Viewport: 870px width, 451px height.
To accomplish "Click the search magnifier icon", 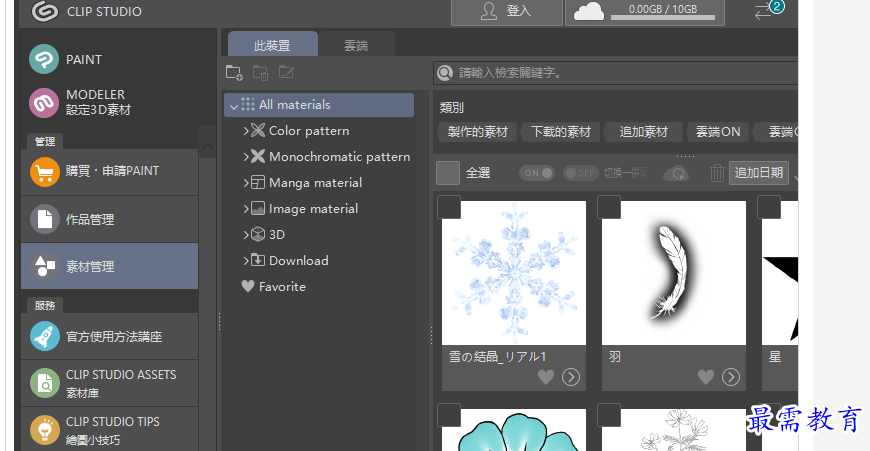I will [445, 73].
